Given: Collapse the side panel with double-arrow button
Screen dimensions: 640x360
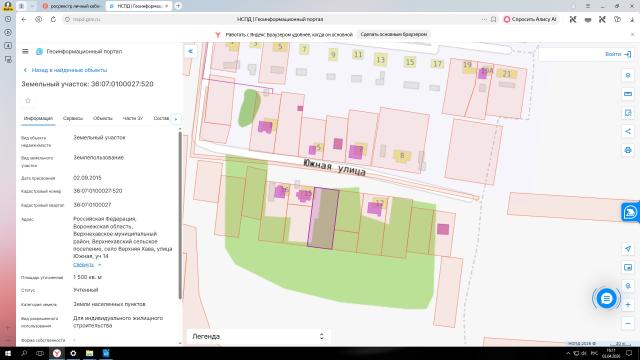Looking at the screenshot, I should click(x=191, y=51).
